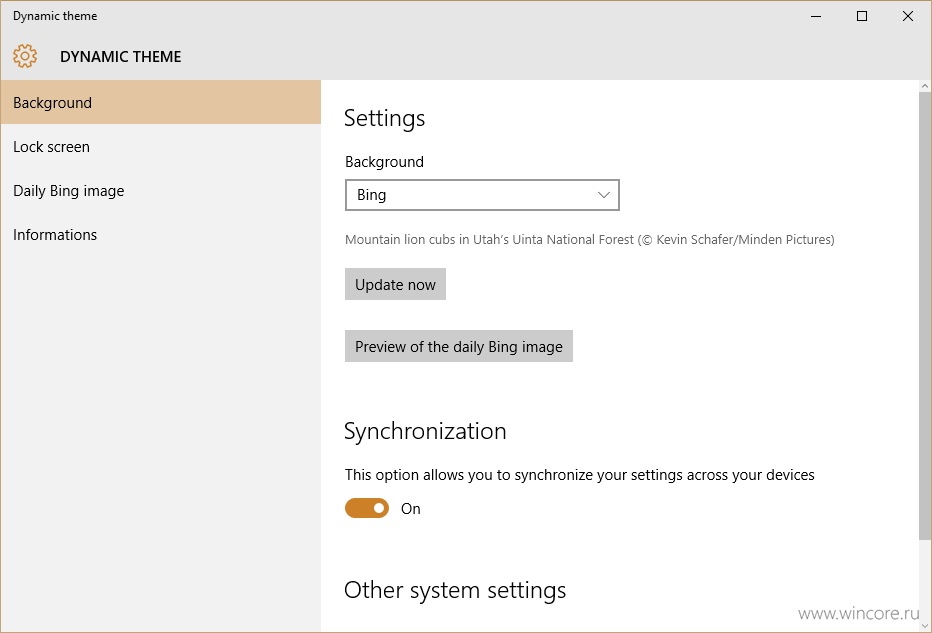Click the chevron arrow of Background dropdown
The width and height of the screenshot is (932, 633).
tap(604, 195)
